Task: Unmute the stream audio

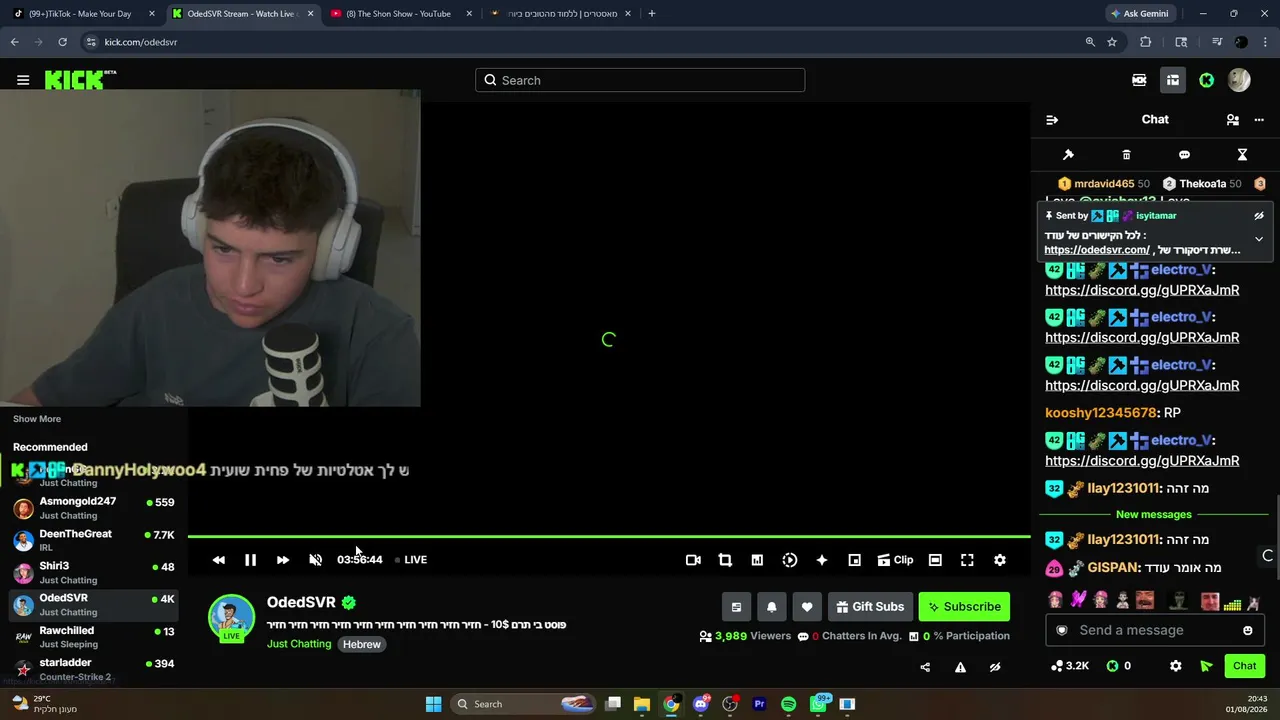Action: click(x=315, y=560)
